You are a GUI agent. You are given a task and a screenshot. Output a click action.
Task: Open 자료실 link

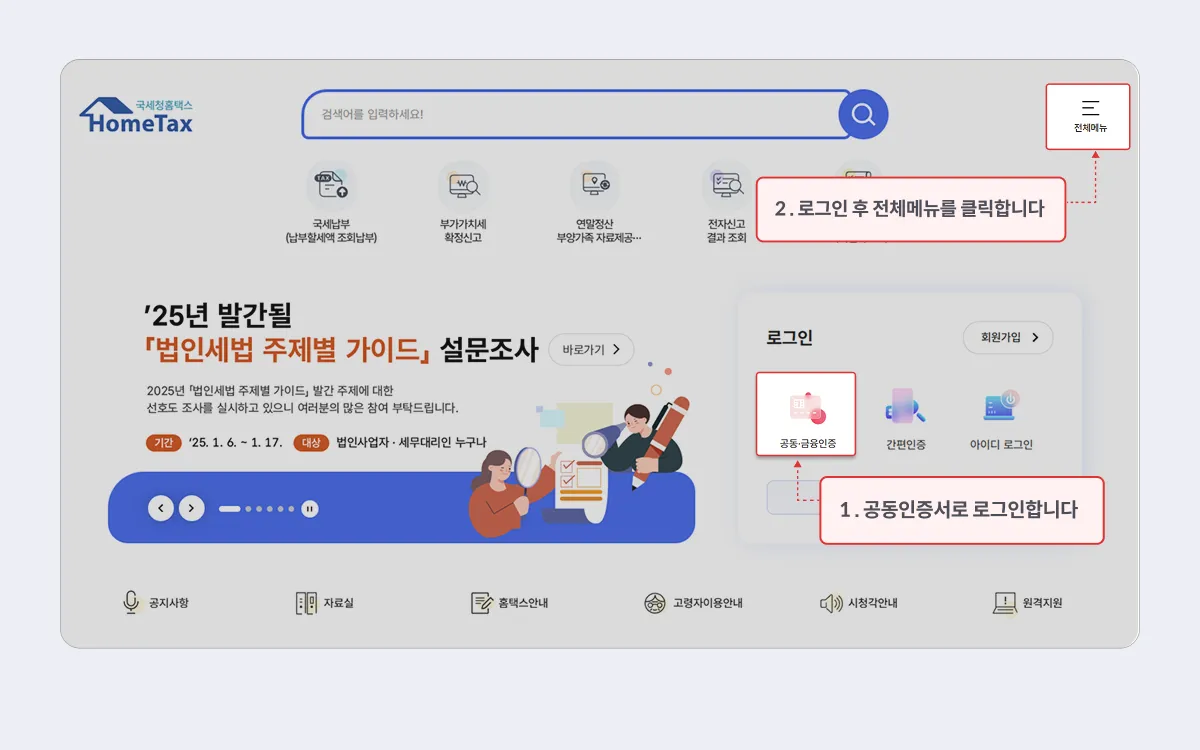point(325,603)
